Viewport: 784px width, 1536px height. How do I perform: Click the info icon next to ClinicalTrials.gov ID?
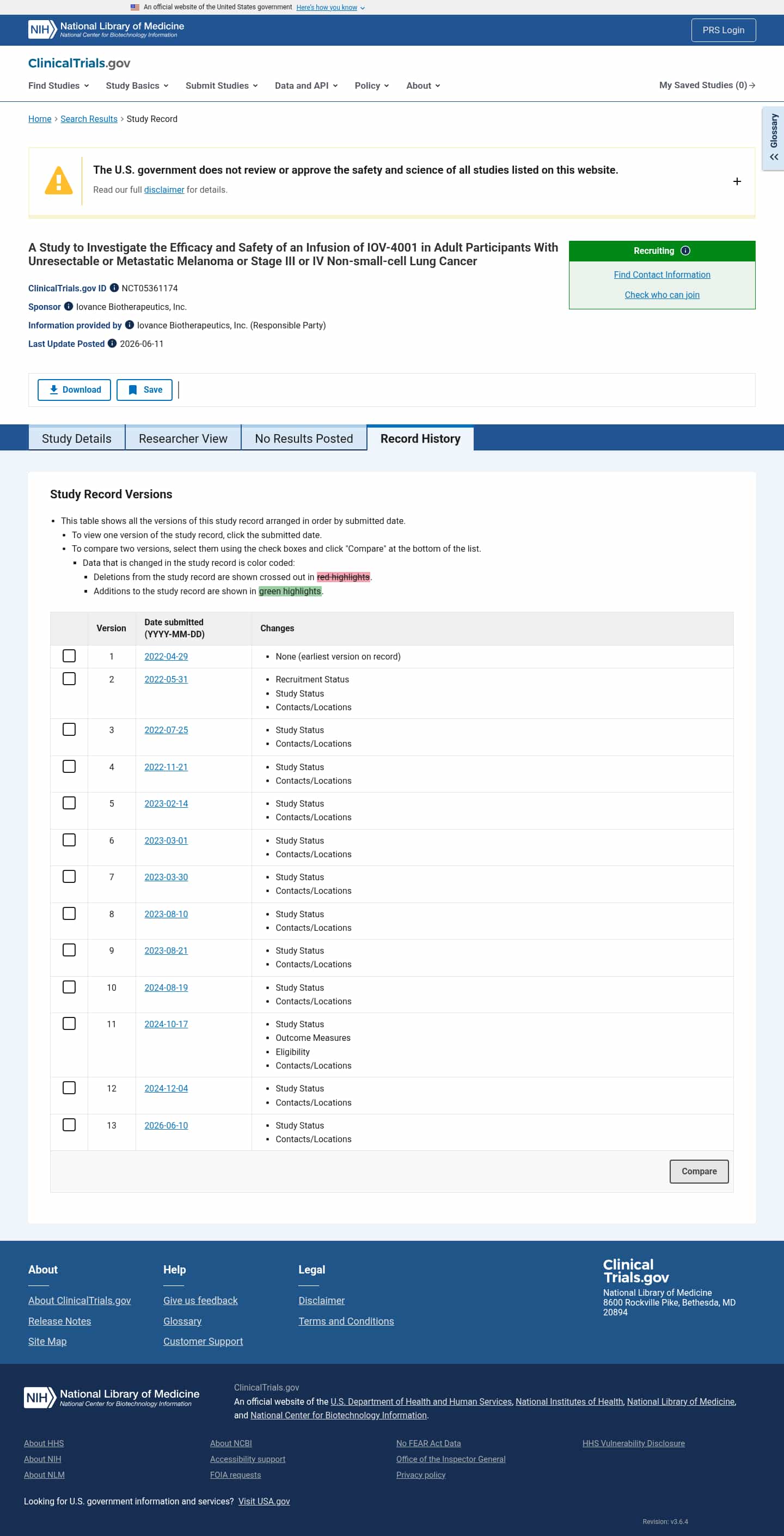tap(114, 288)
